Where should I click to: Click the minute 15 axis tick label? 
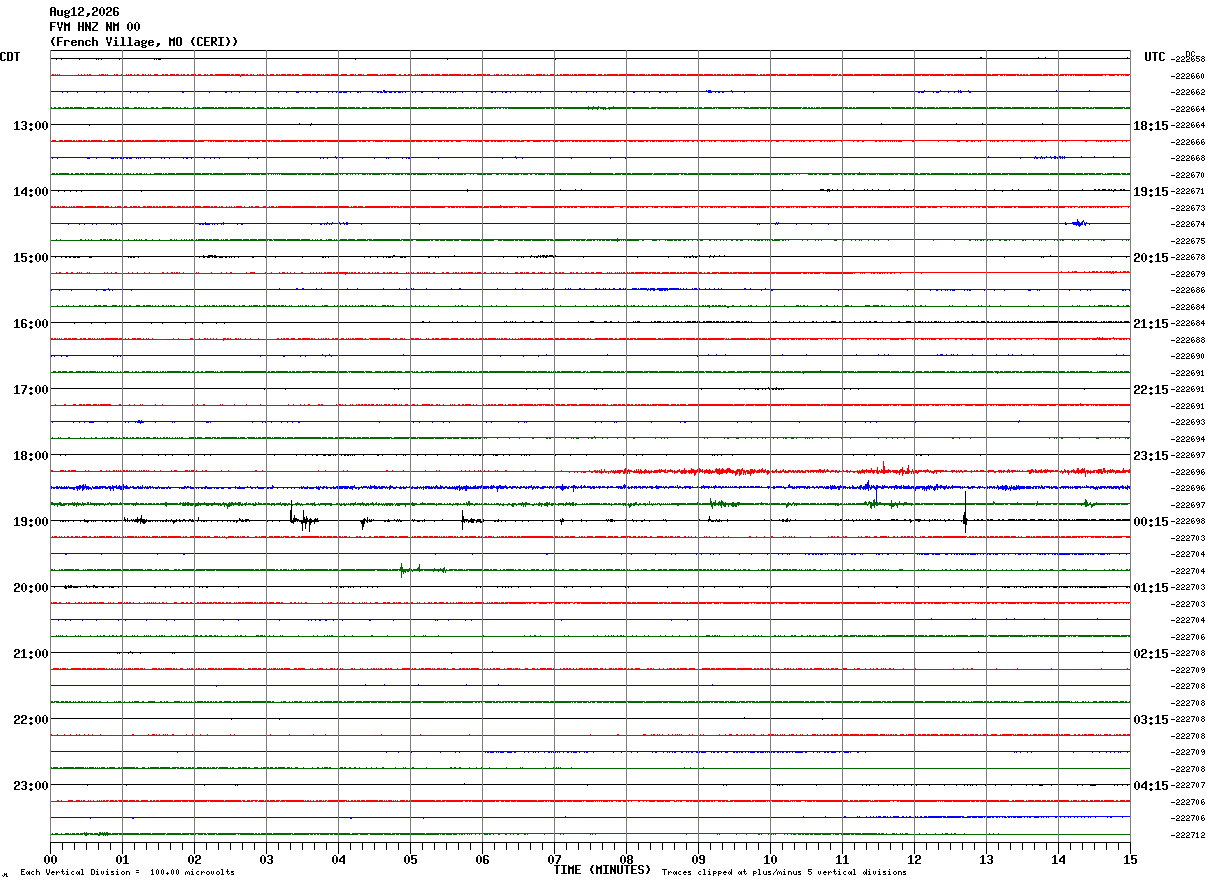(1130, 860)
